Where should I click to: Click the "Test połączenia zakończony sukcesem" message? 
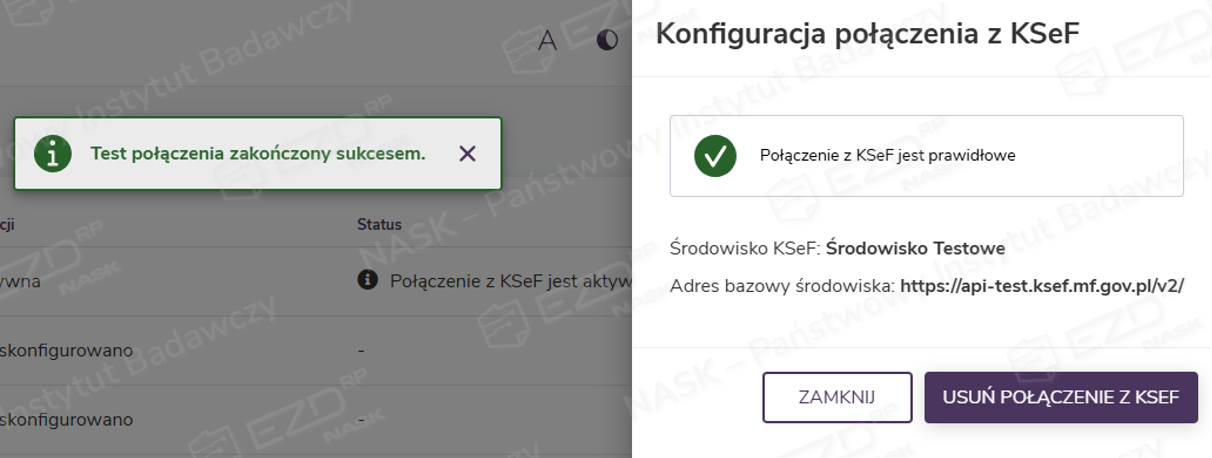coord(258,154)
